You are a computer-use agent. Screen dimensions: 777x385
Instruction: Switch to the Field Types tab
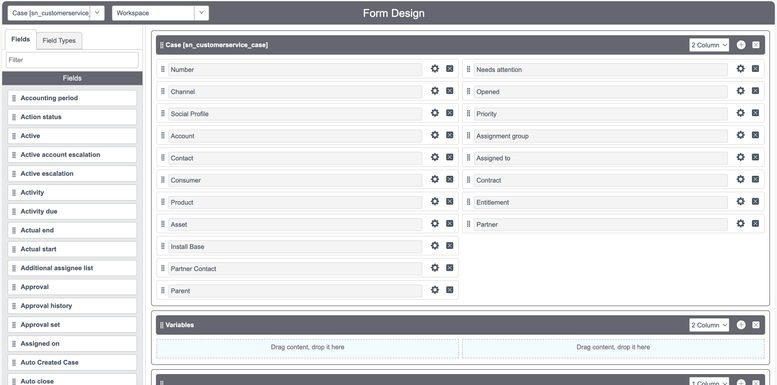point(59,41)
